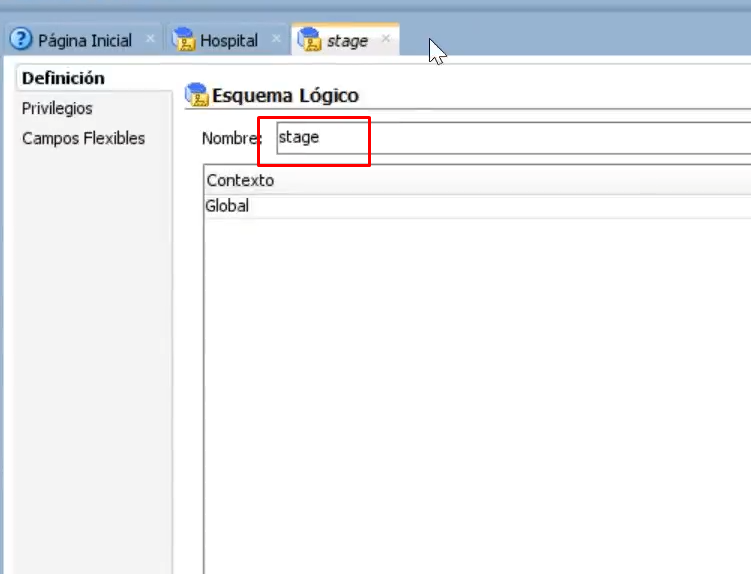Close the Hospital tab
The height and width of the screenshot is (574, 751).
276,38
